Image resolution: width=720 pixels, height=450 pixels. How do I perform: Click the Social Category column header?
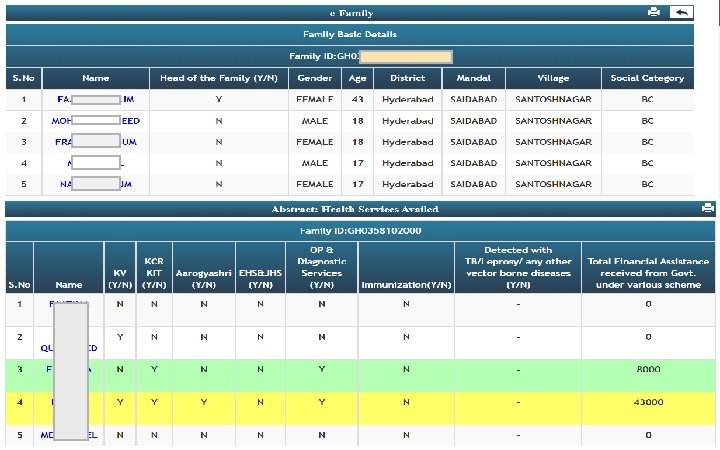click(647, 78)
